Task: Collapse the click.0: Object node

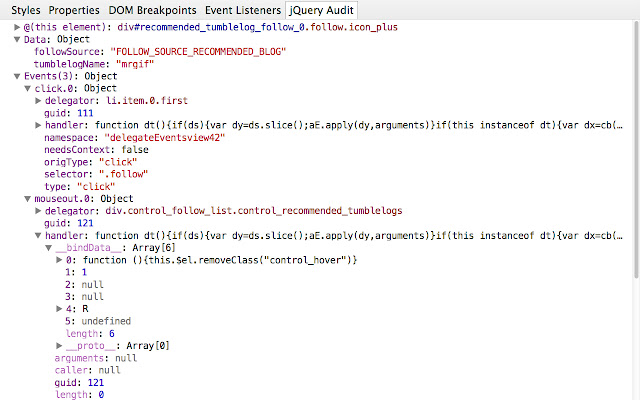Action: click(x=27, y=89)
